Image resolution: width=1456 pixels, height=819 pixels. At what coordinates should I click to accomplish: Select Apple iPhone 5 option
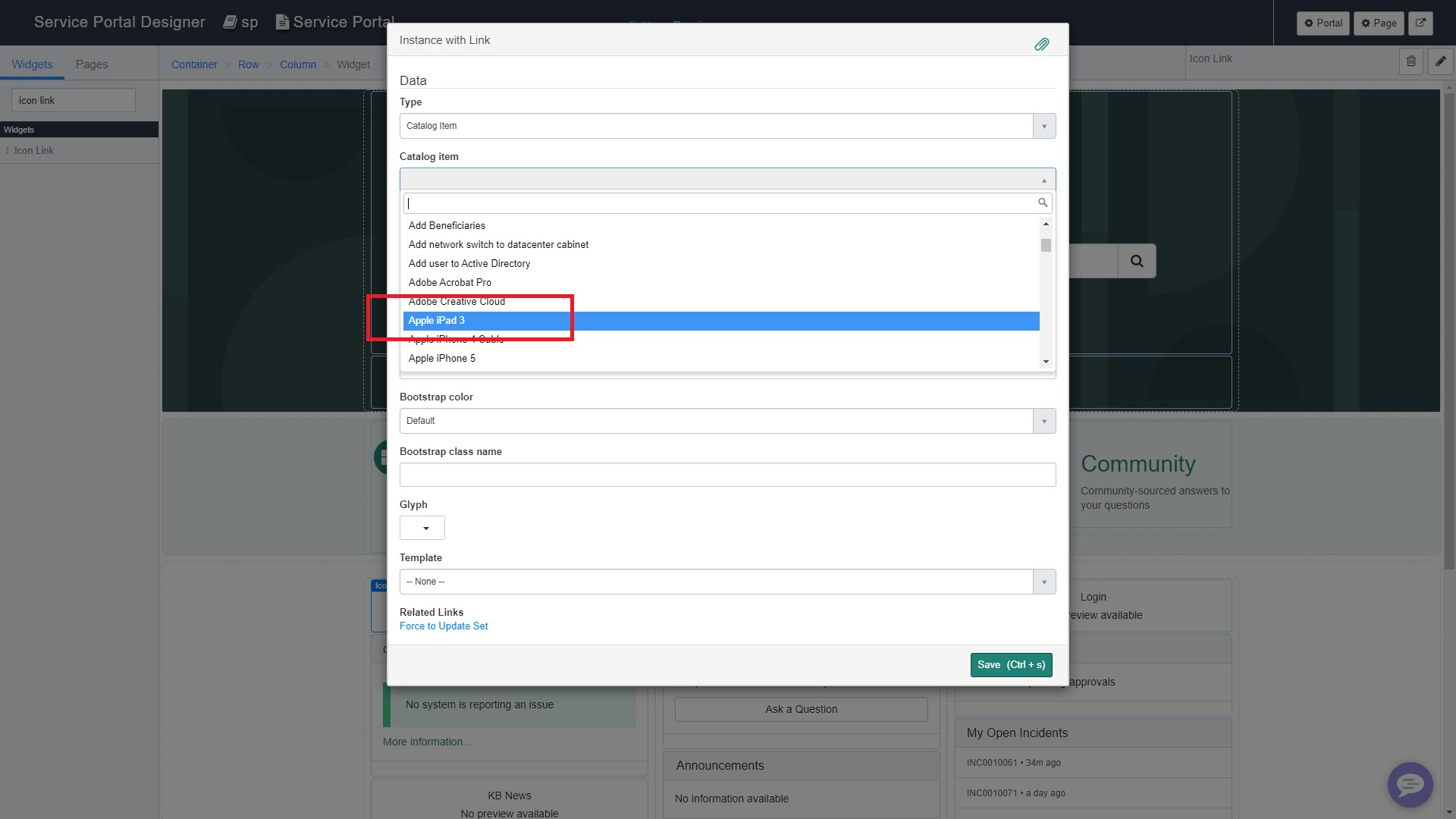click(721, 358)
